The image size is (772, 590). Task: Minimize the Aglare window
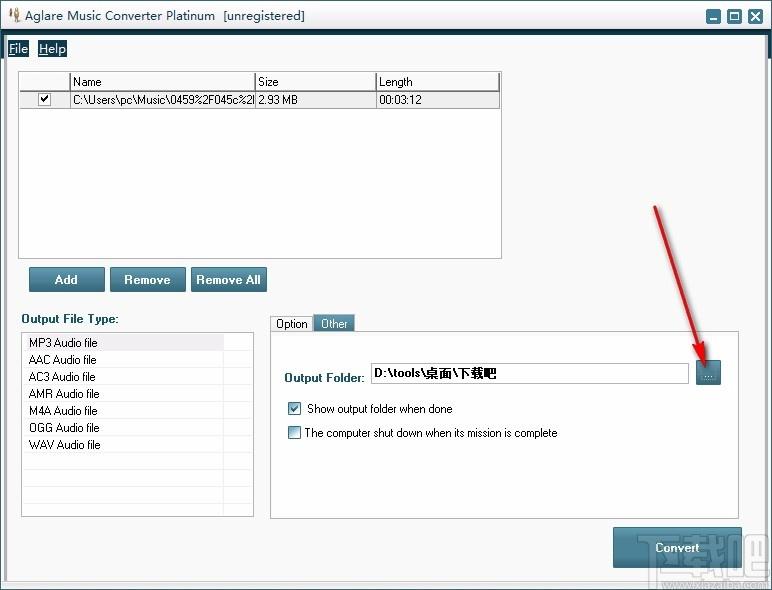point(713,17)
